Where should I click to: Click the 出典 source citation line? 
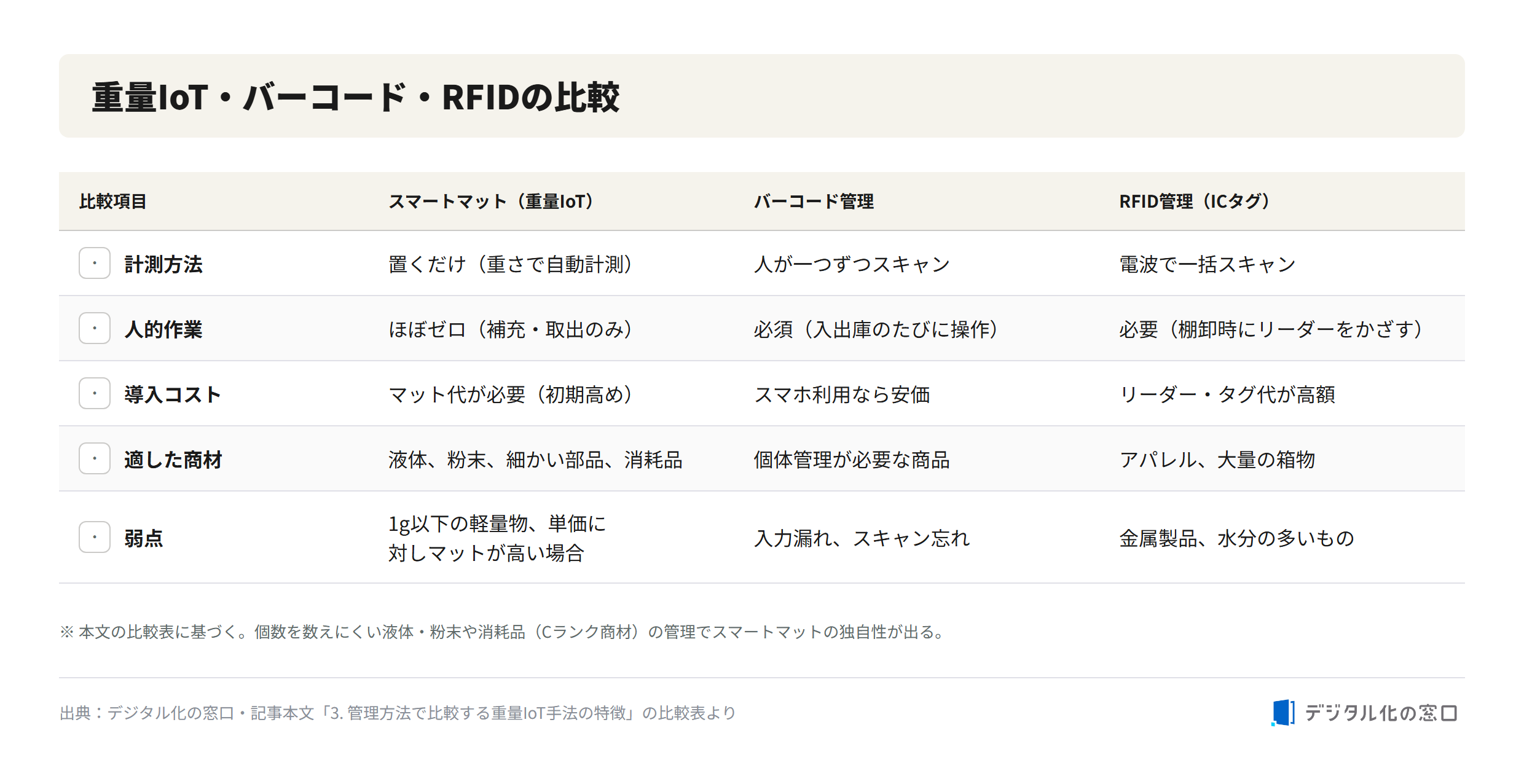pyautogui.click(x=398, y=713)
